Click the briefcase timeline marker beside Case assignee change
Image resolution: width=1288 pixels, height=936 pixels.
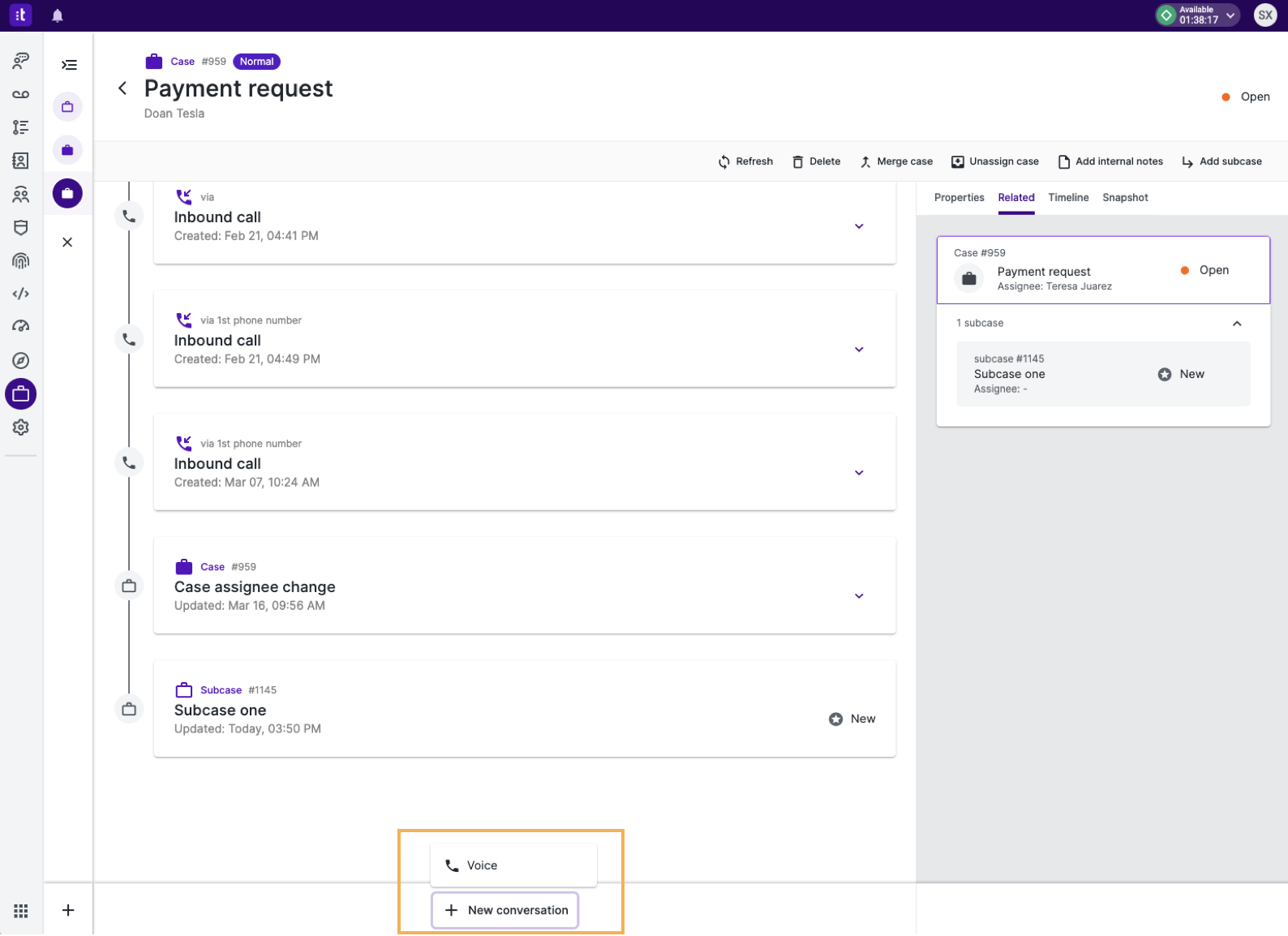(x=129, y=586)
